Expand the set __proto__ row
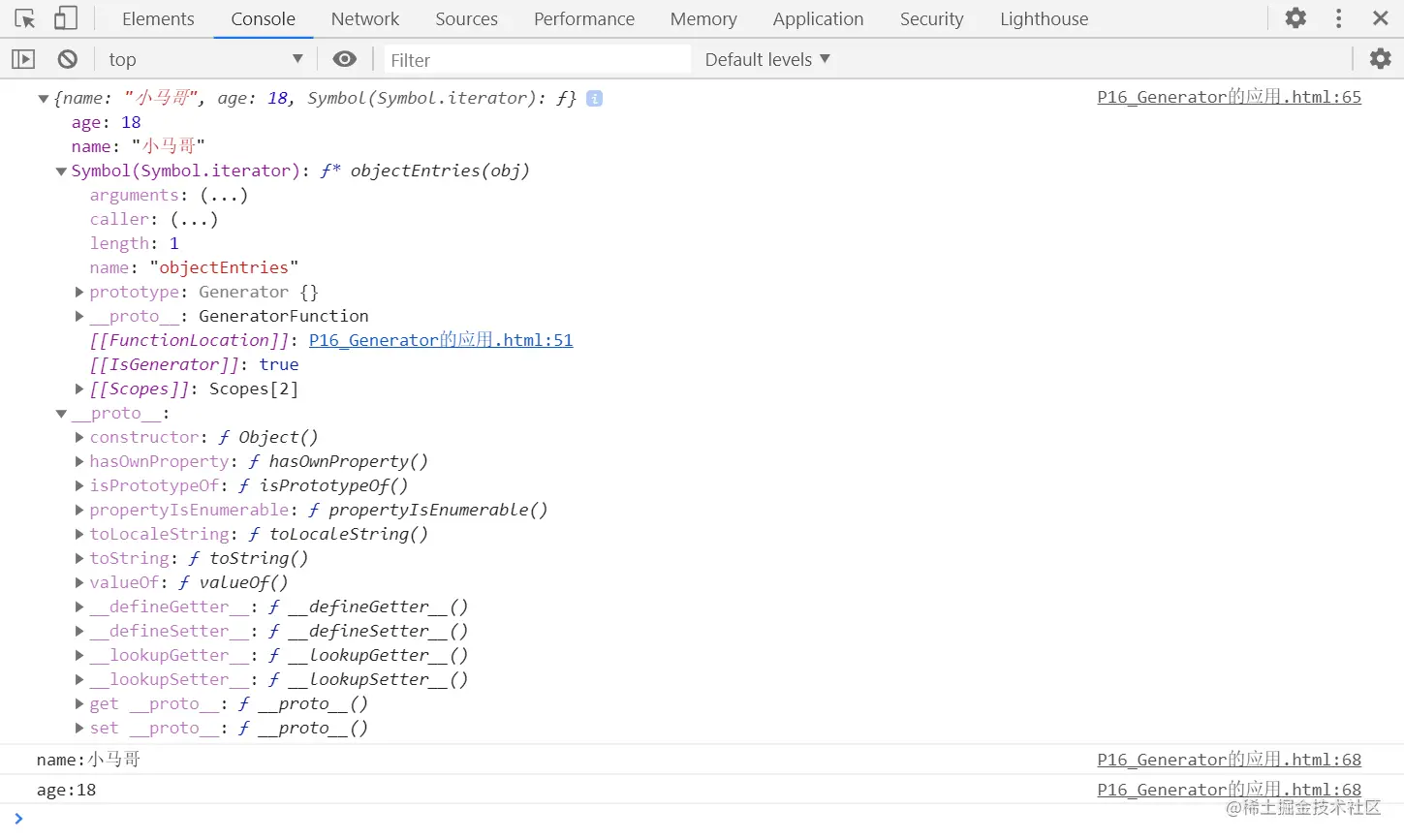 [x=79, y=728]
